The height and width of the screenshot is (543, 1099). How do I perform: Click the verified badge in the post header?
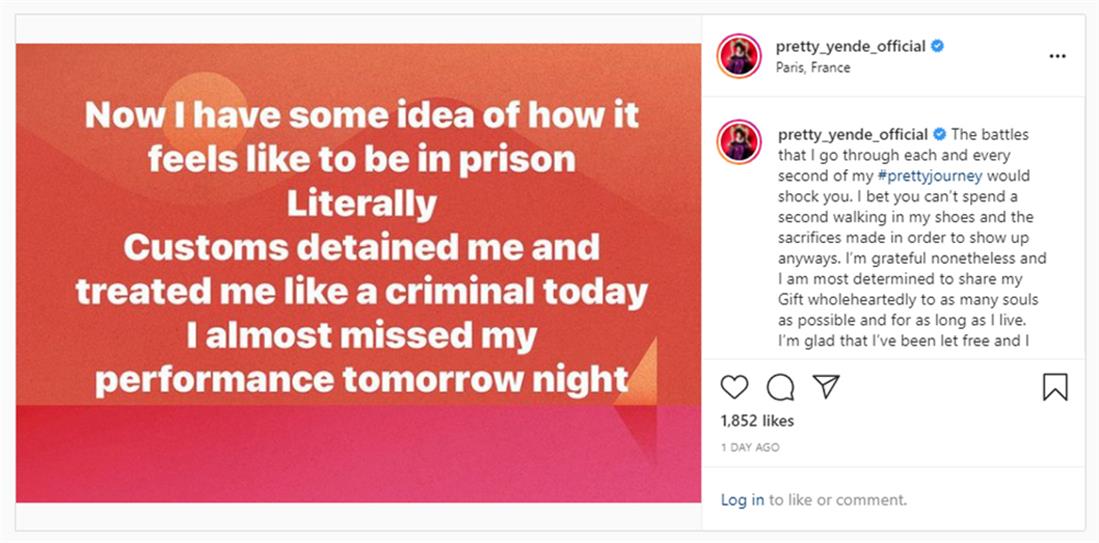(938, 46)
